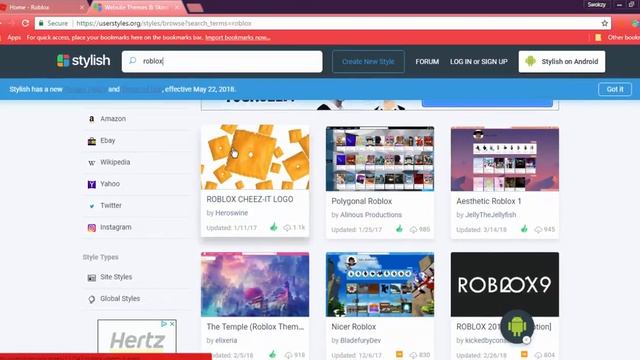The image size is (640, 360).
Task: Click the Hertz advertisement
Action: [x=137, y=337]
